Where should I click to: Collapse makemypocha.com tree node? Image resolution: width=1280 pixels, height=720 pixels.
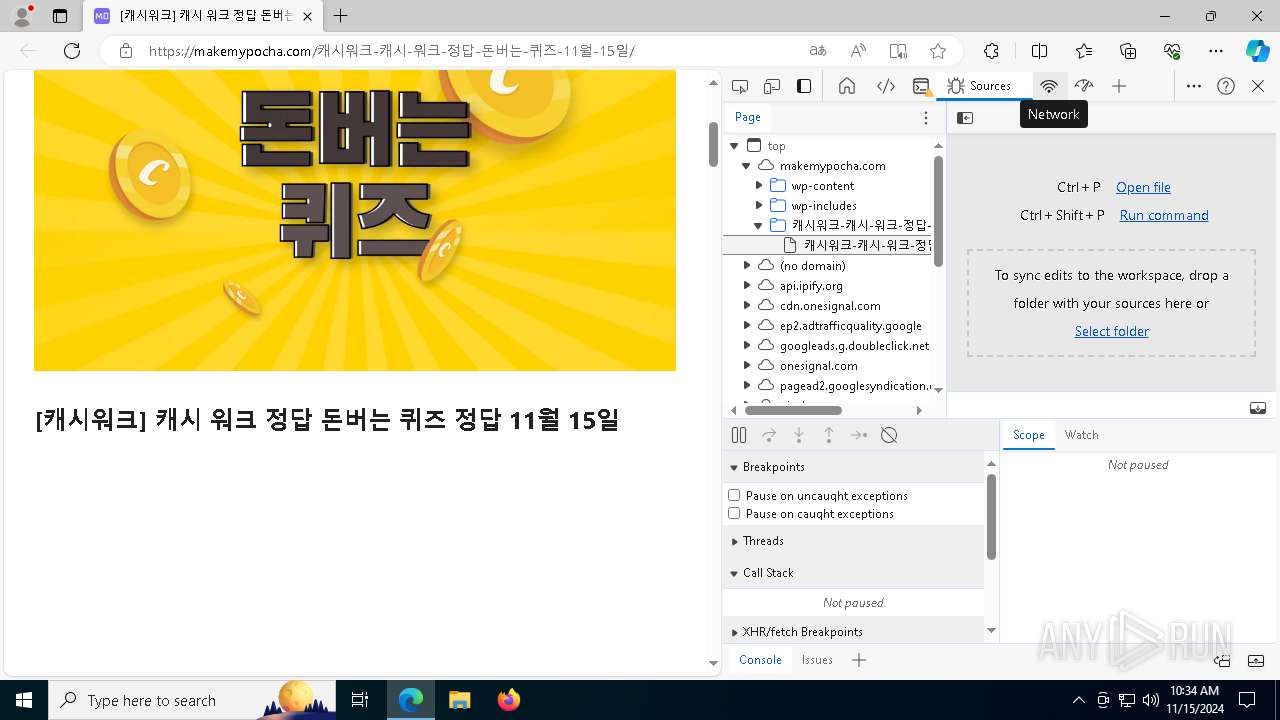746,166
